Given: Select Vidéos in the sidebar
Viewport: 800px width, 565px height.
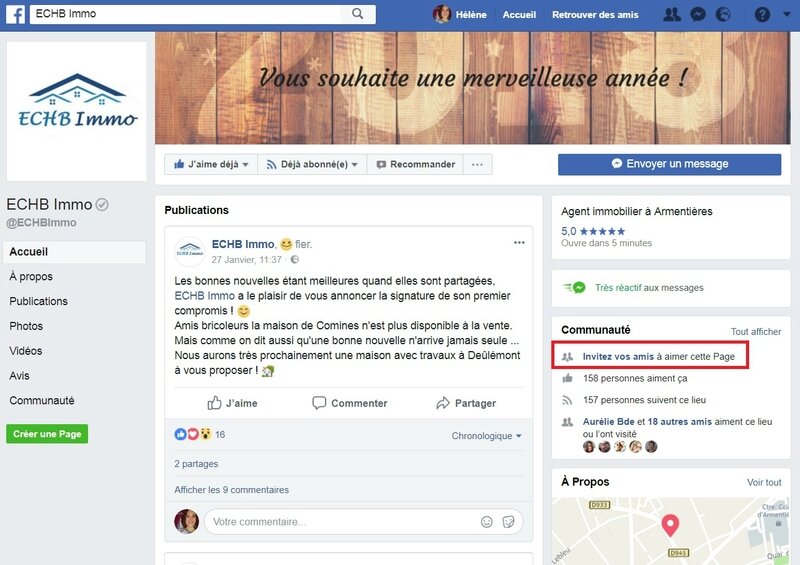Looking at the screenshot, I should coord(26,351).
